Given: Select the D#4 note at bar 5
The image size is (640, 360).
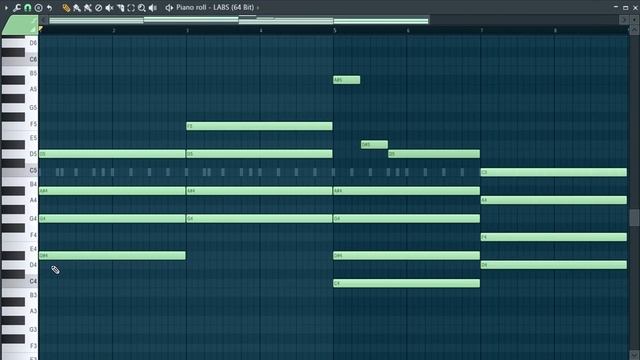Looking at the screenshot, I should [x=407, y=256].
